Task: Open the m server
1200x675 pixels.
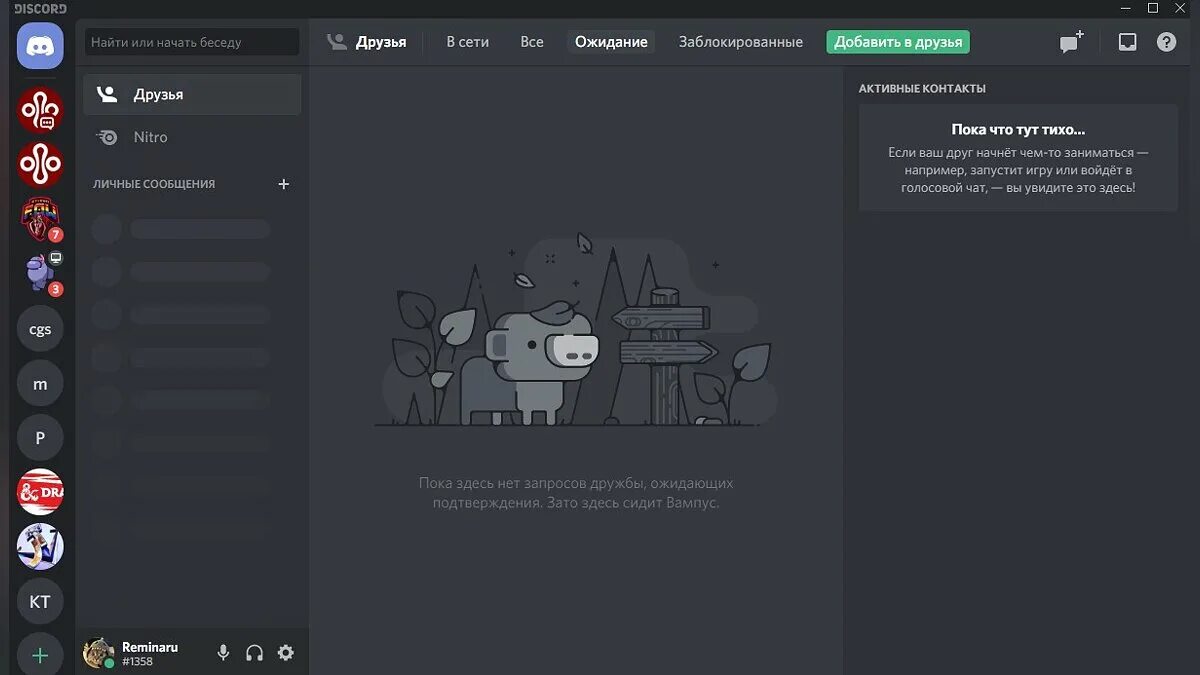Action: [40, 383]
